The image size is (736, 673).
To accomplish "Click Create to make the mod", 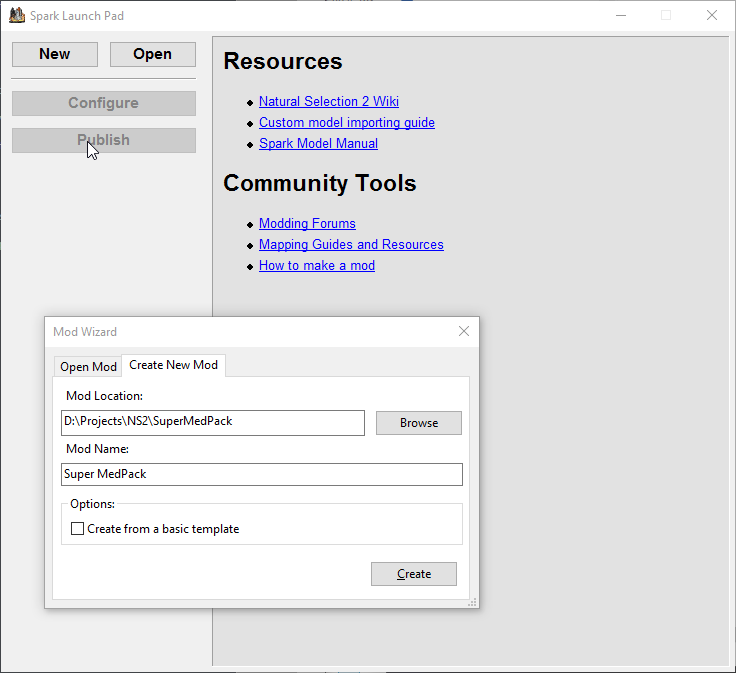I will (414, 574).
